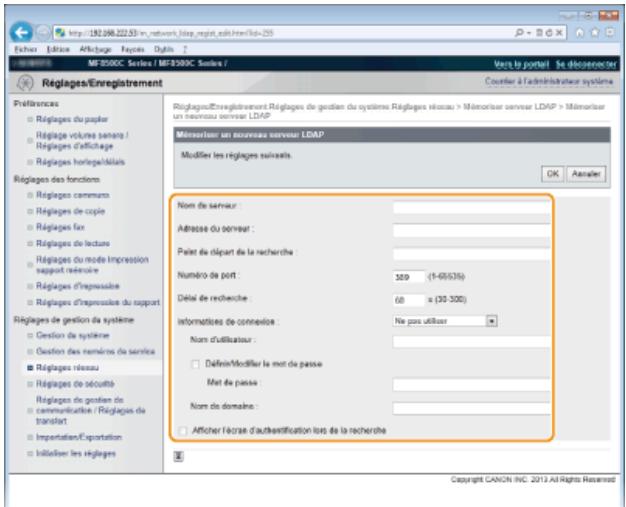Click the Numéro de port field
The image size is (626, 507).
(409, 277)
